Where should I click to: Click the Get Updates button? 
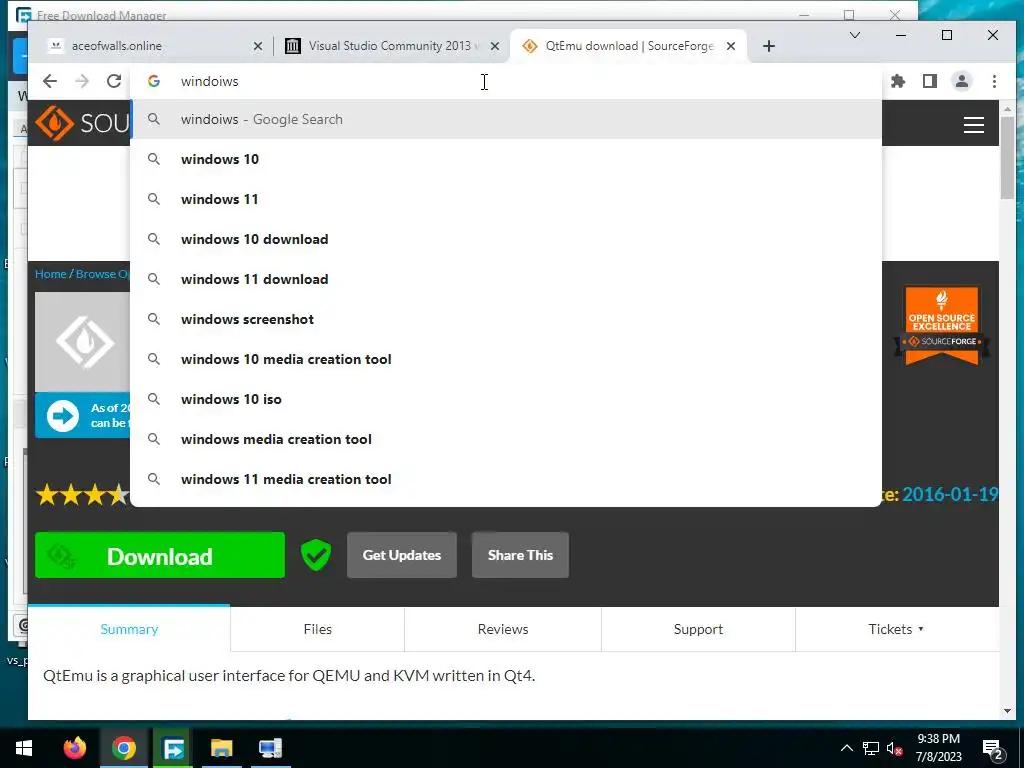coord(402,555)
